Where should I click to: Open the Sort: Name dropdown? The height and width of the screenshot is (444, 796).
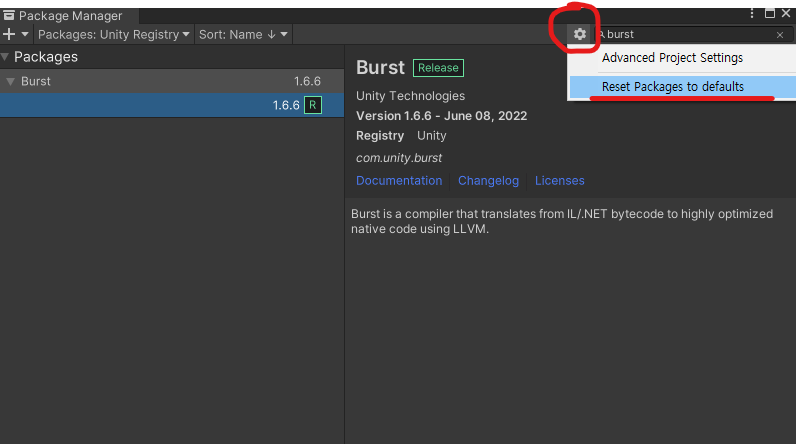[243, 34]
